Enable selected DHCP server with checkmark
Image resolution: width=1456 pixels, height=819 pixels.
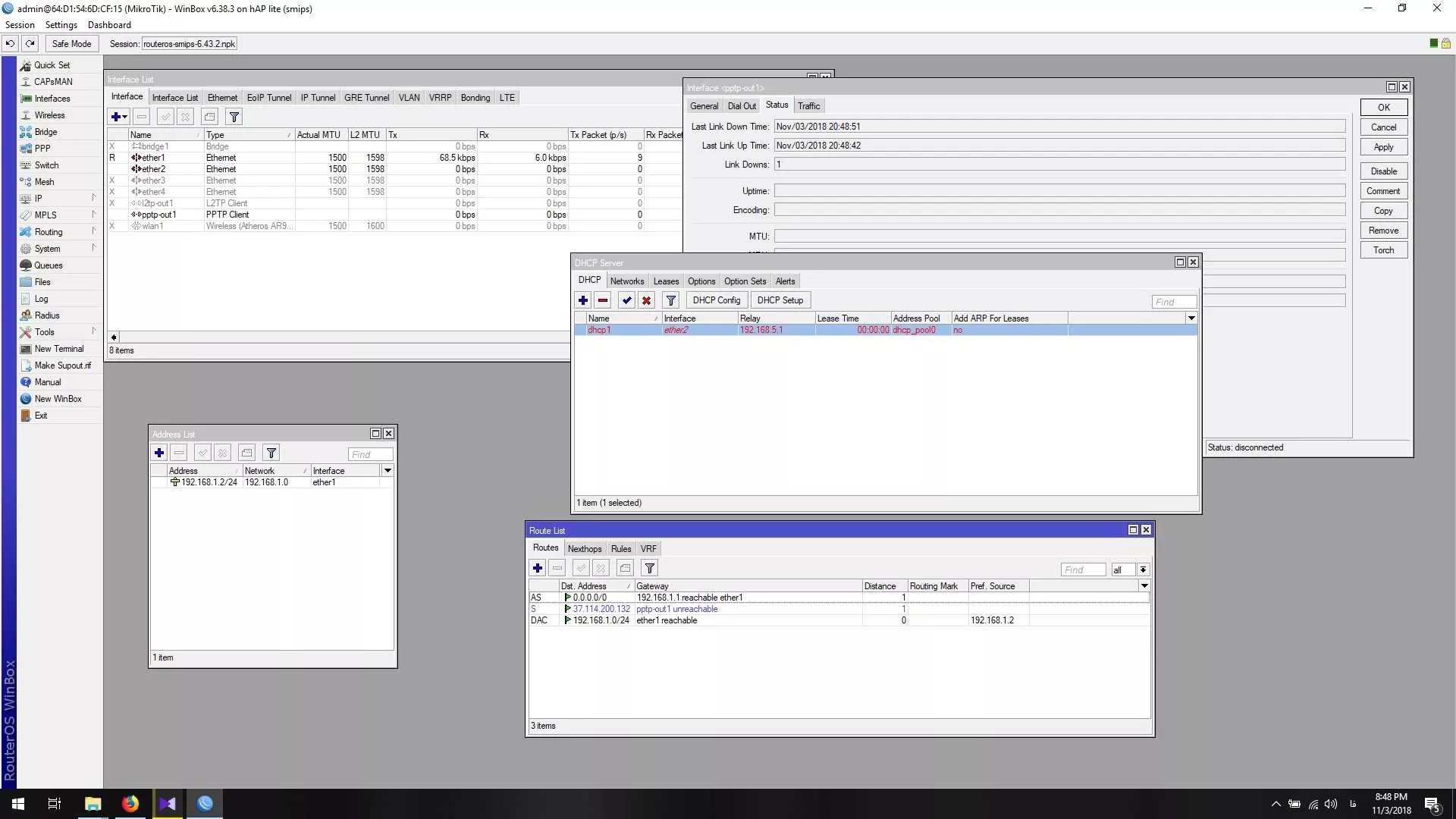(x=627, y=300)
